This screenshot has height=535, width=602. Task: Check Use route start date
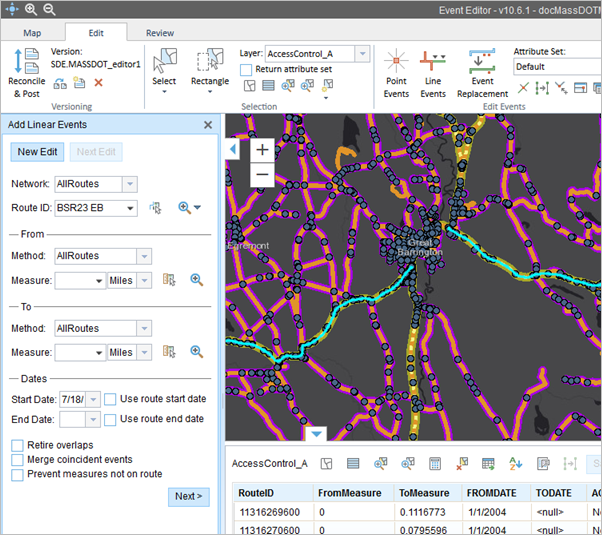point(111,399)
